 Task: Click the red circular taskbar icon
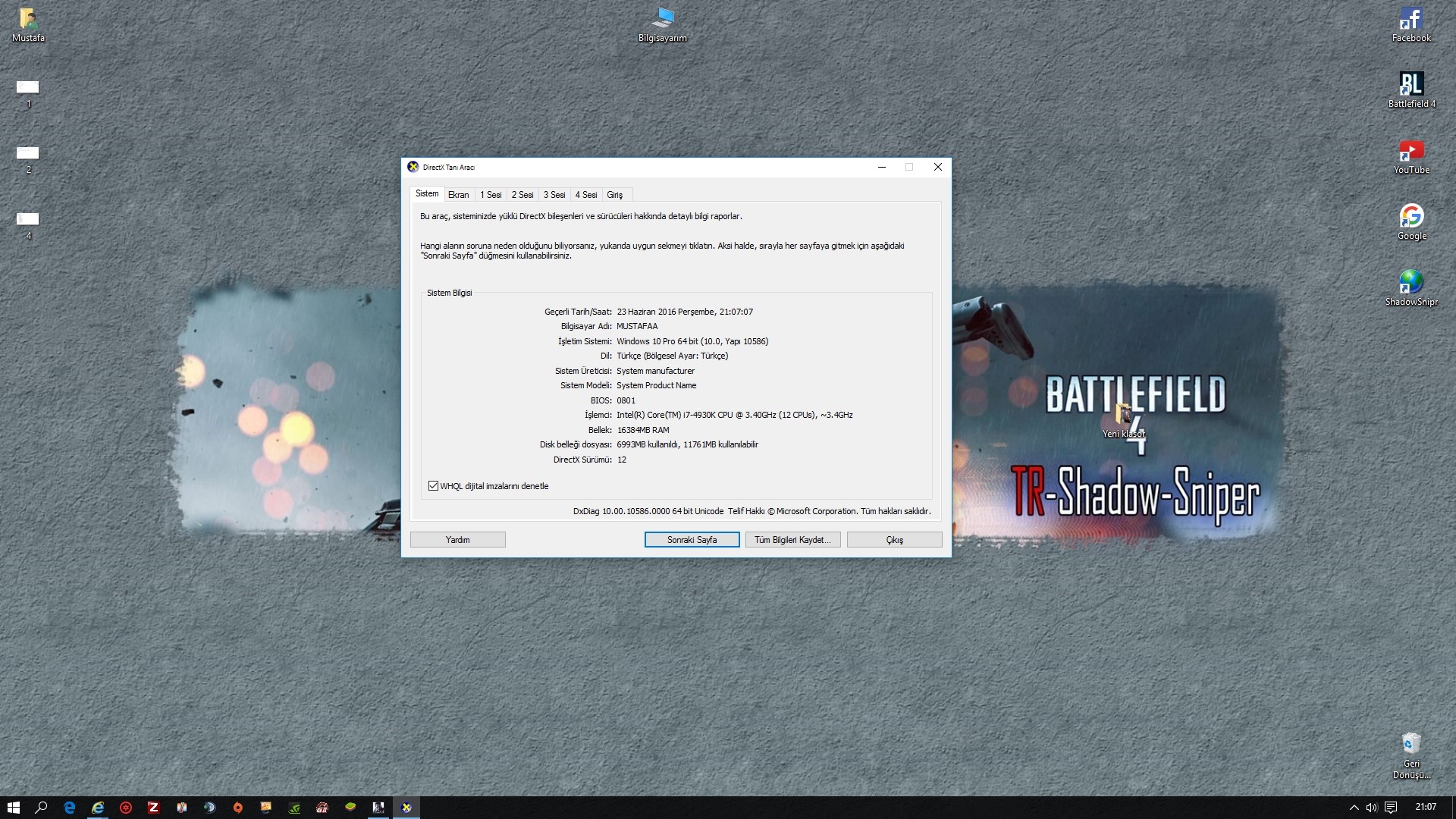(126, 808)
